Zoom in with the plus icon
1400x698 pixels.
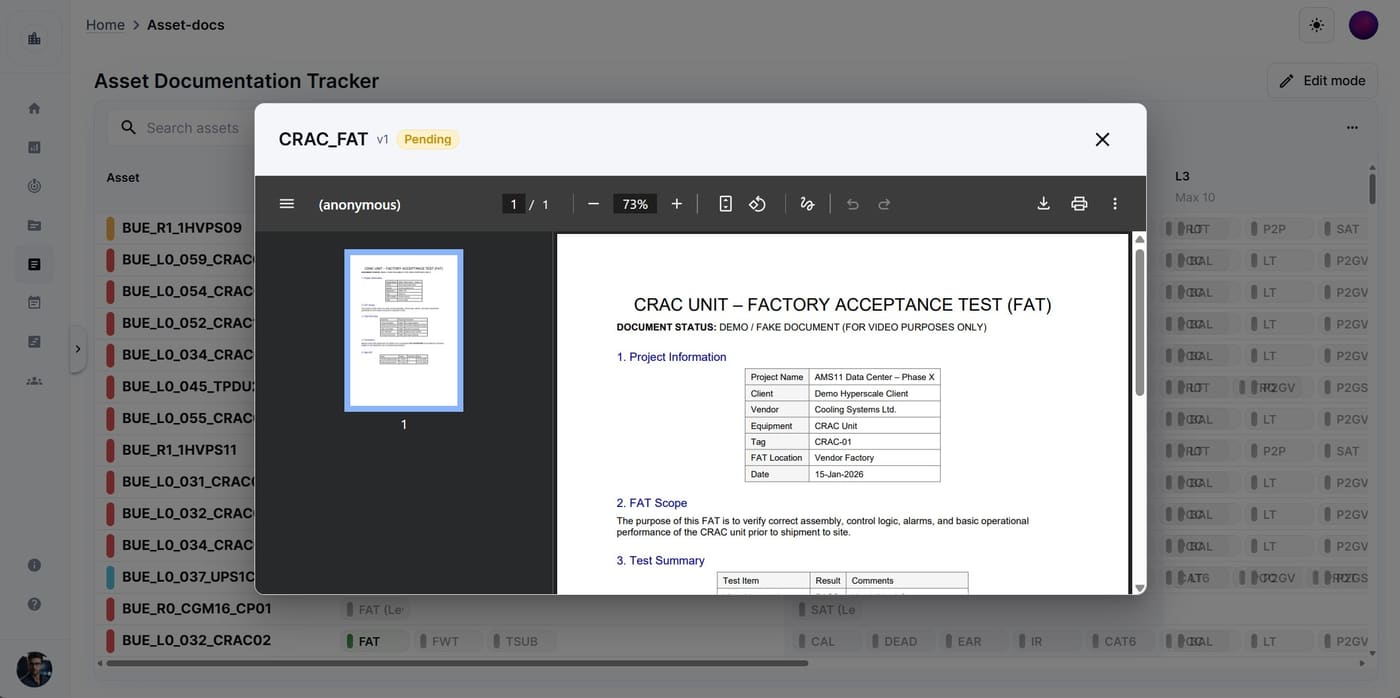[677, 204]
